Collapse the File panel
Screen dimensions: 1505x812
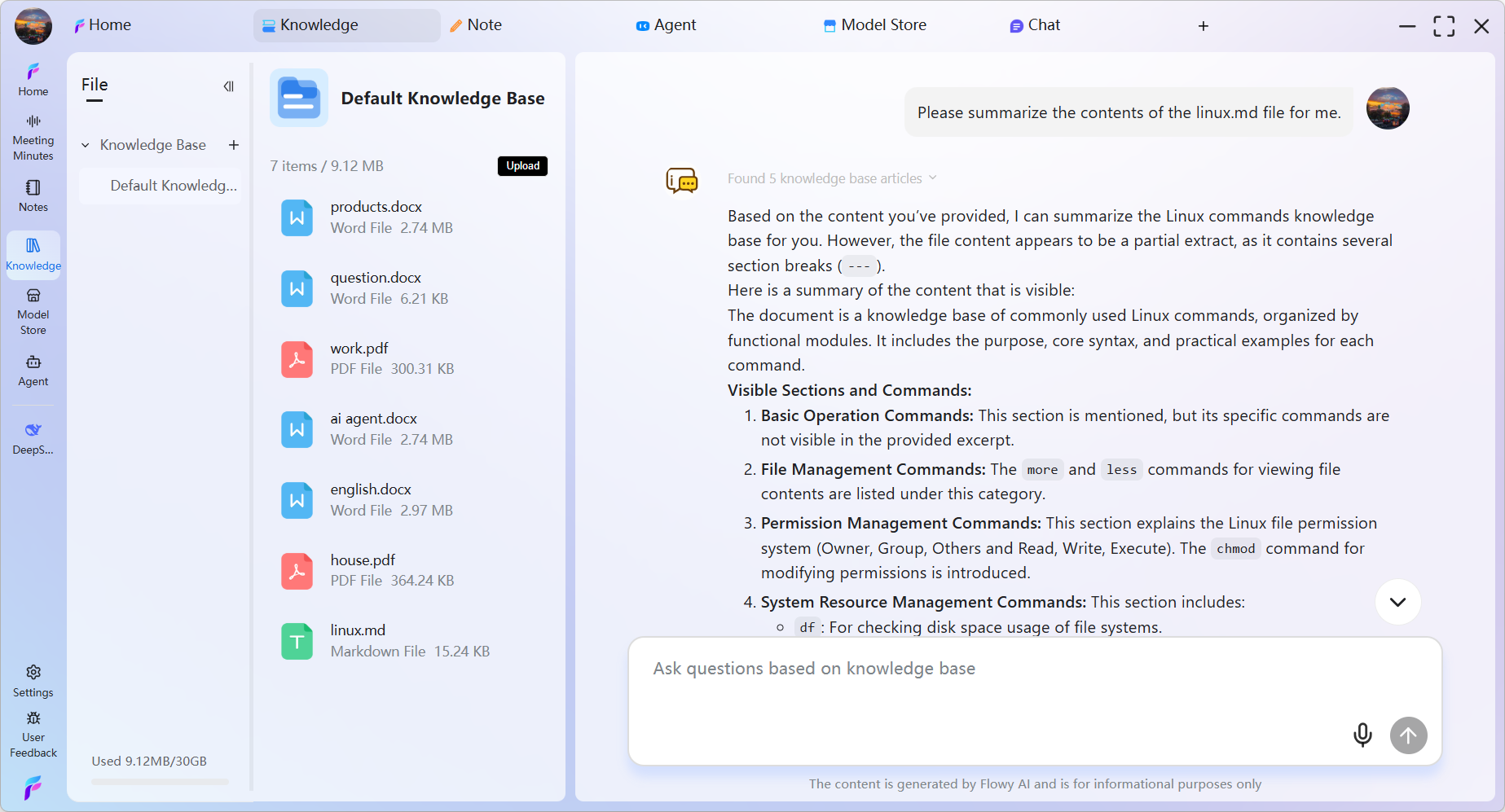click(229, 86)
